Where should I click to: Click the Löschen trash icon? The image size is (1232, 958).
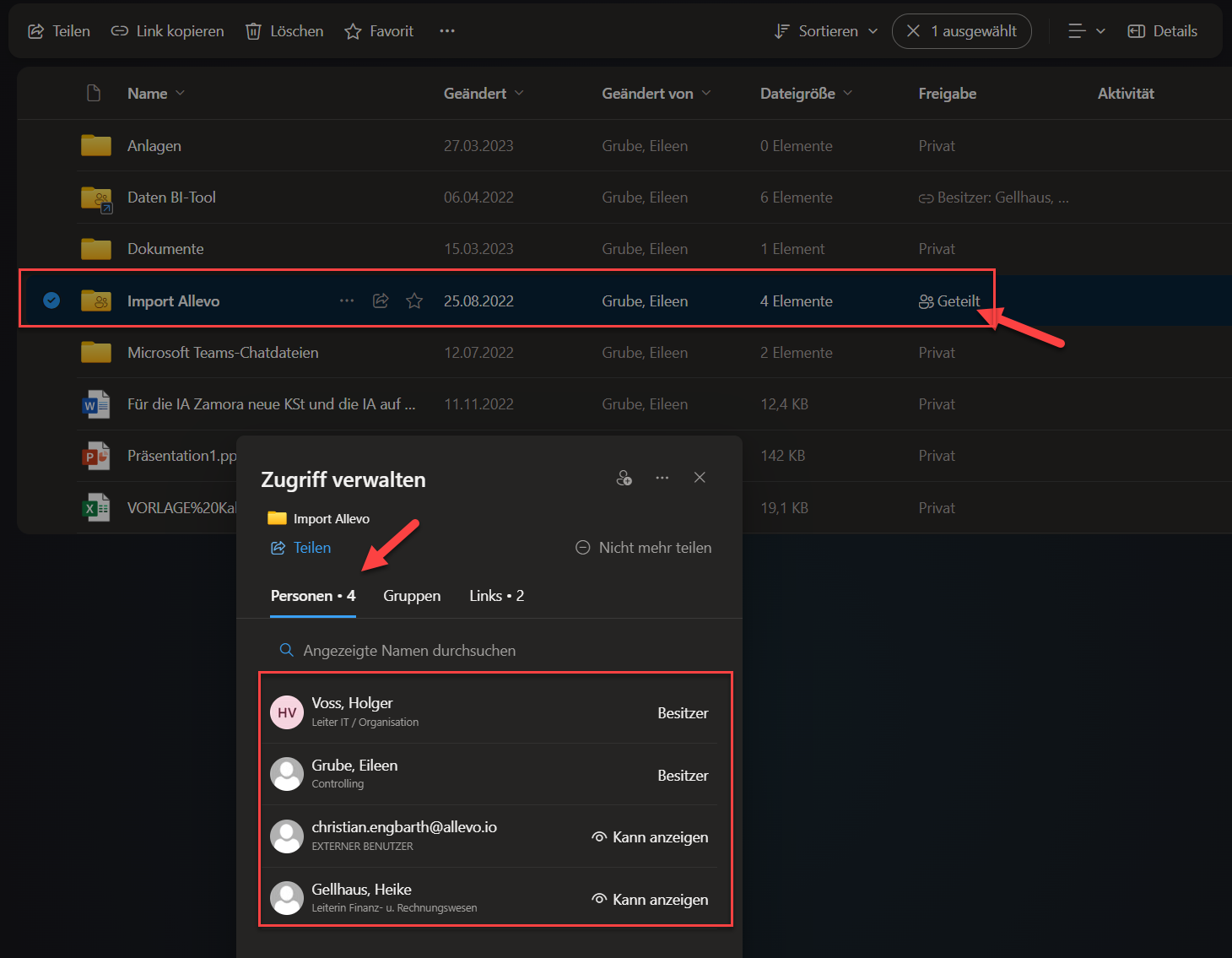click(x=253, y=31)
